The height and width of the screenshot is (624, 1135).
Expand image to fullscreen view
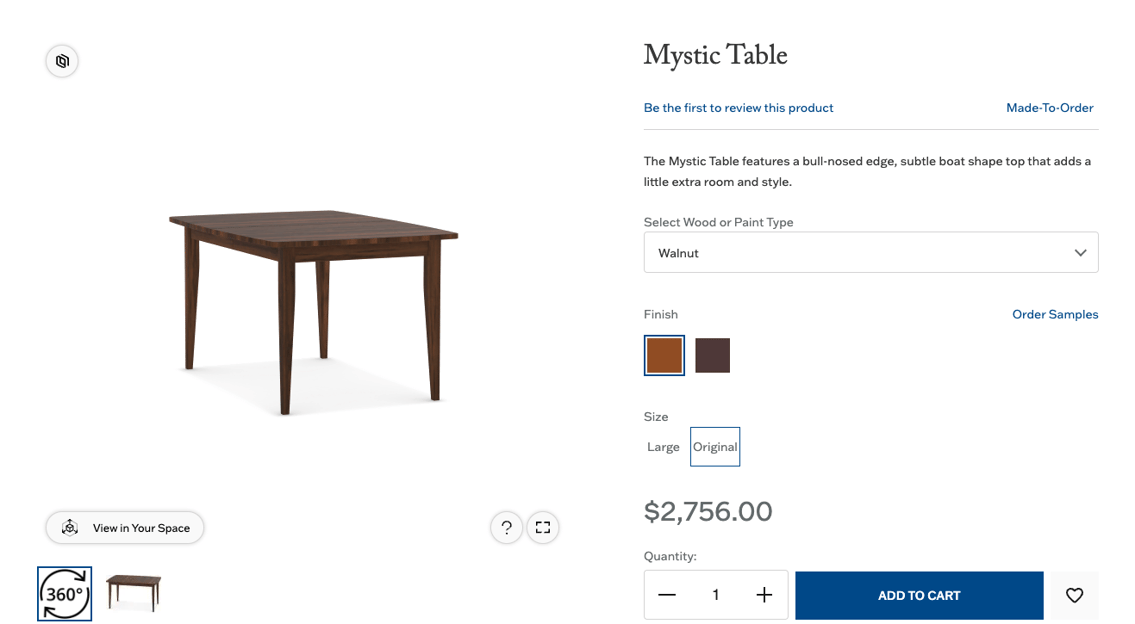pos(543,527)
